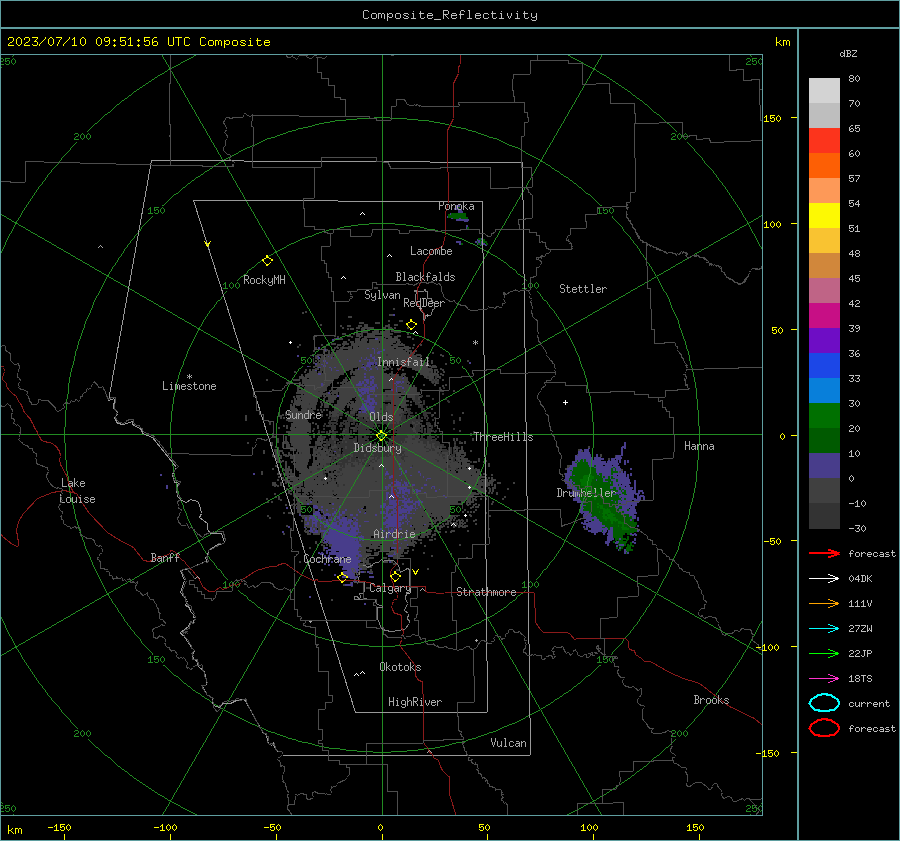Click the Vulcan city label
Screen dimensions: 900x841
(x=509, y=743)
